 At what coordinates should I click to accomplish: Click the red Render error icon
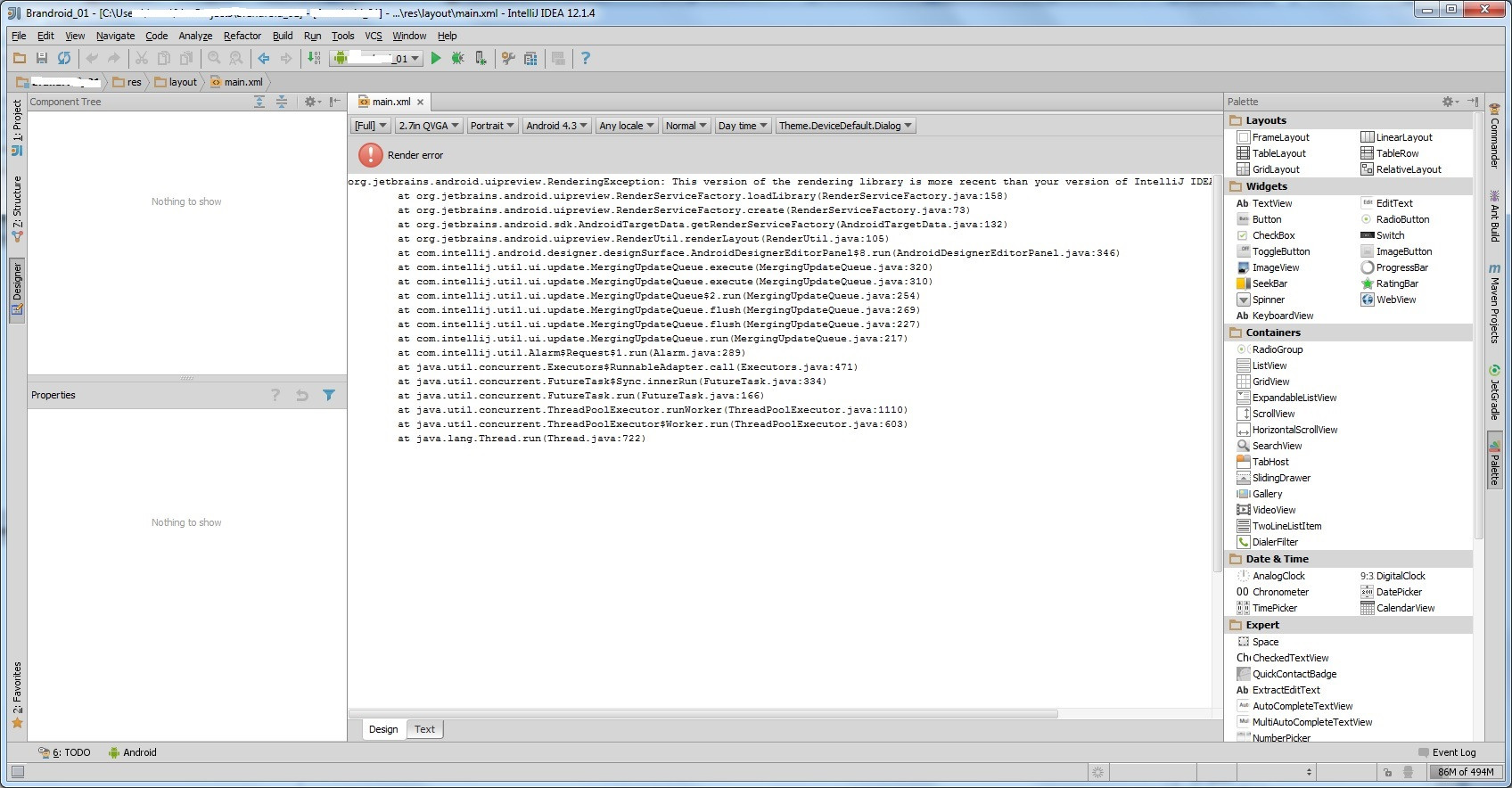click(x=371, y=155)
